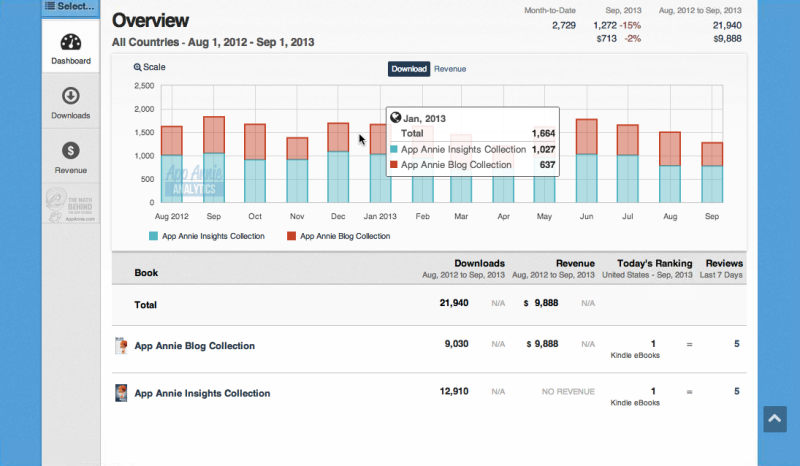The width and height of the screenshot is (800, 466).
Task: Click the scroll-to-top arrow button
Action: pyautogui.click(x=775, y=419)
